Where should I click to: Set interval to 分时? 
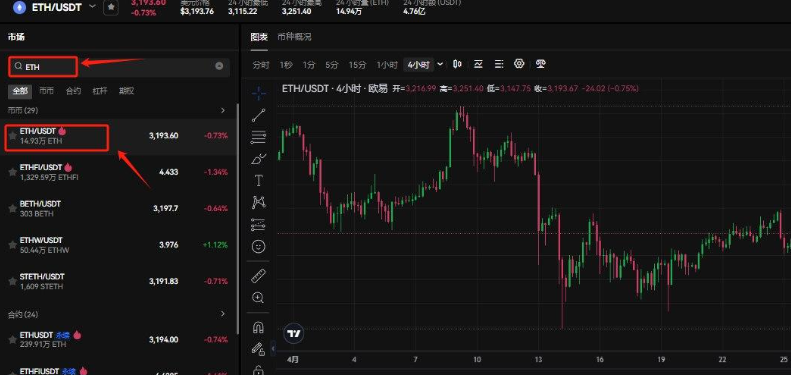pyautogui.click(x=261, y=65)
